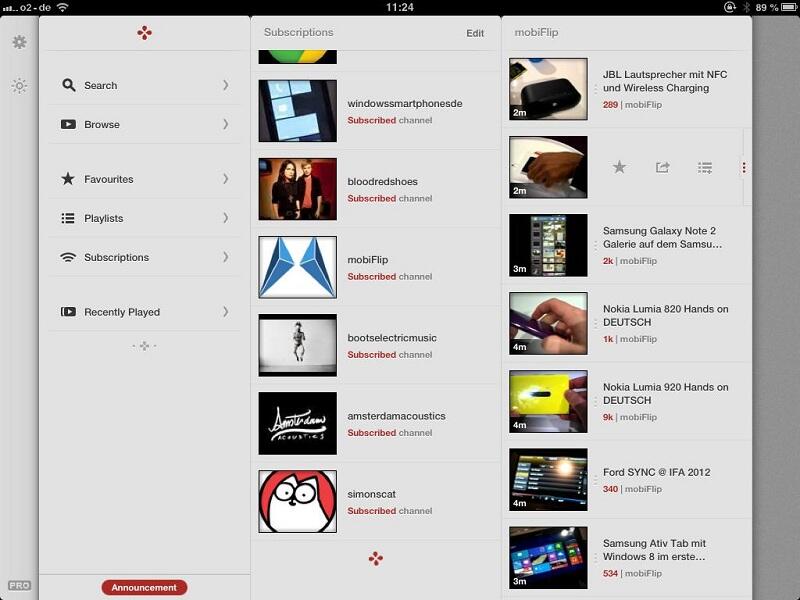This screenshot has height=600, width=800.
Task: Tap the Favourites star icon
Action: [68, 179]
